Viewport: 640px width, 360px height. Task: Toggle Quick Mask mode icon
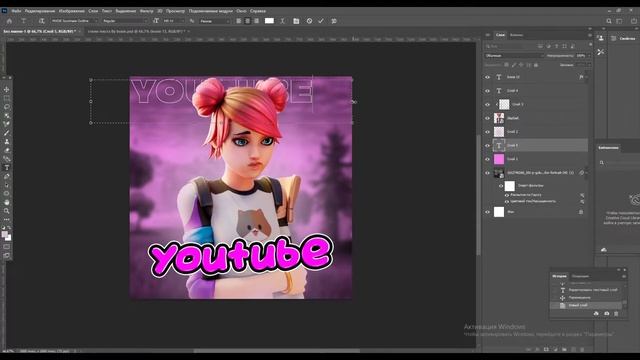[7, 247]
